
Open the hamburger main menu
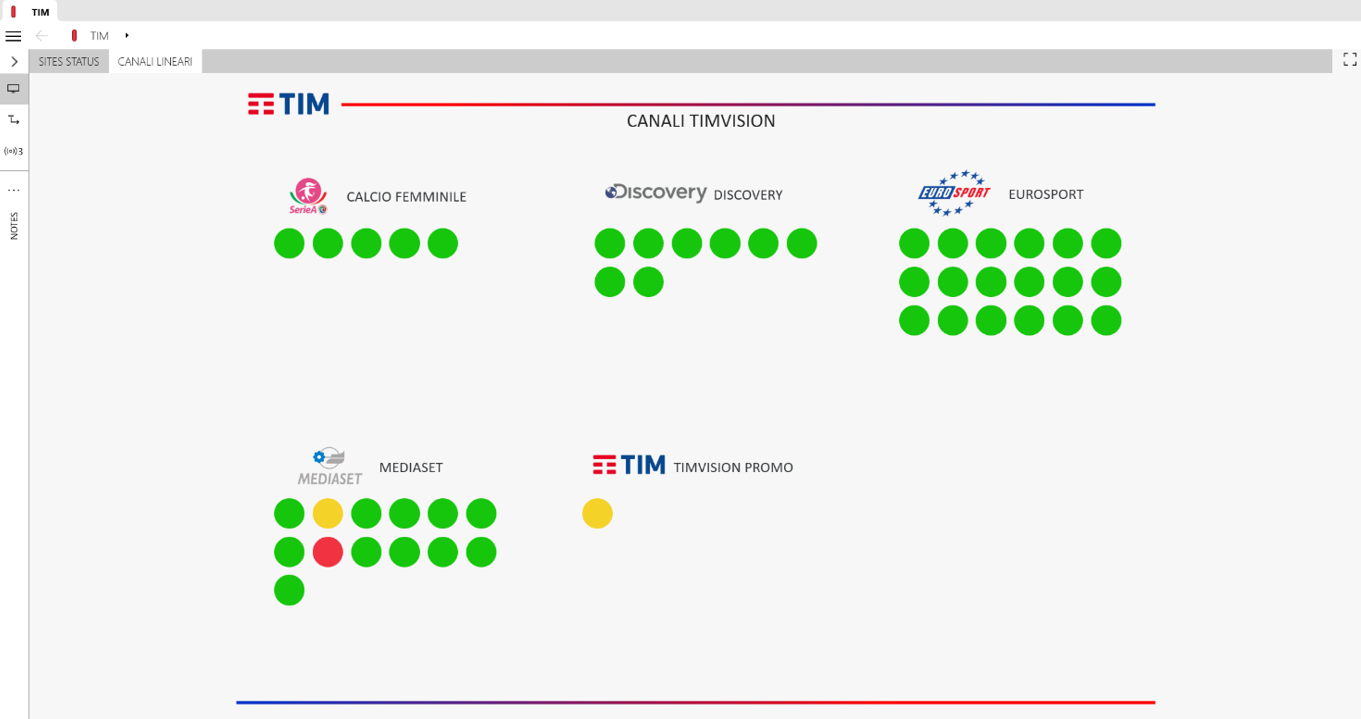[13, 36]
